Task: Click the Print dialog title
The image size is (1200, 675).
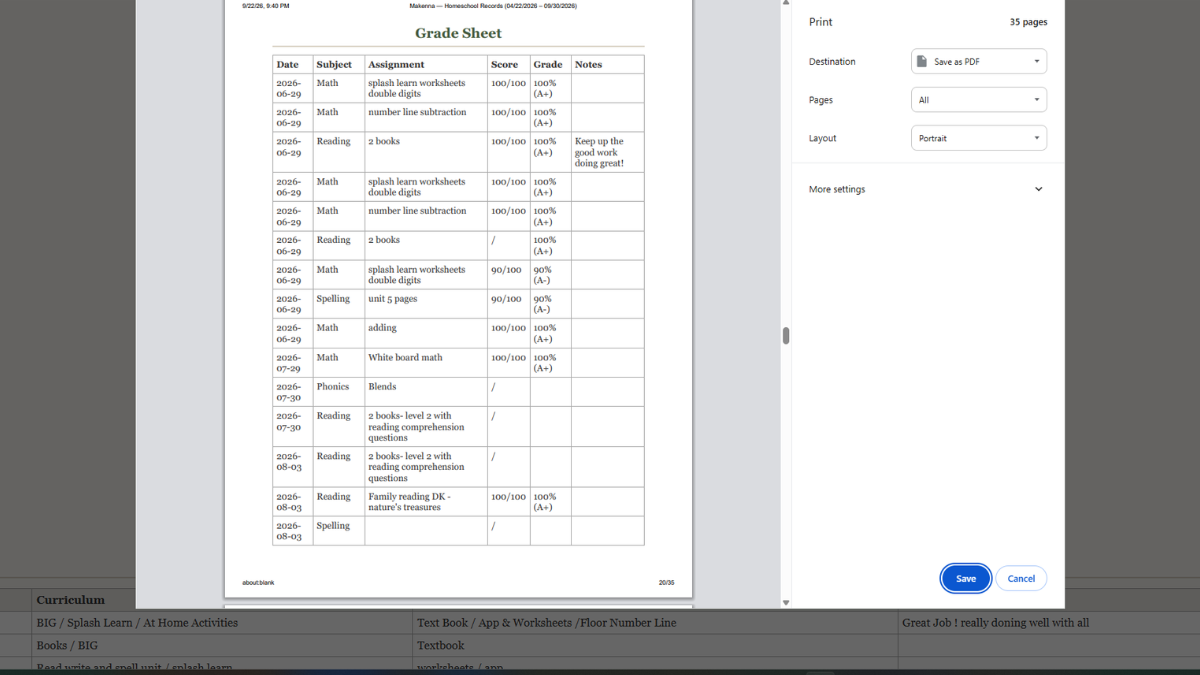Action: coord(820,22)
